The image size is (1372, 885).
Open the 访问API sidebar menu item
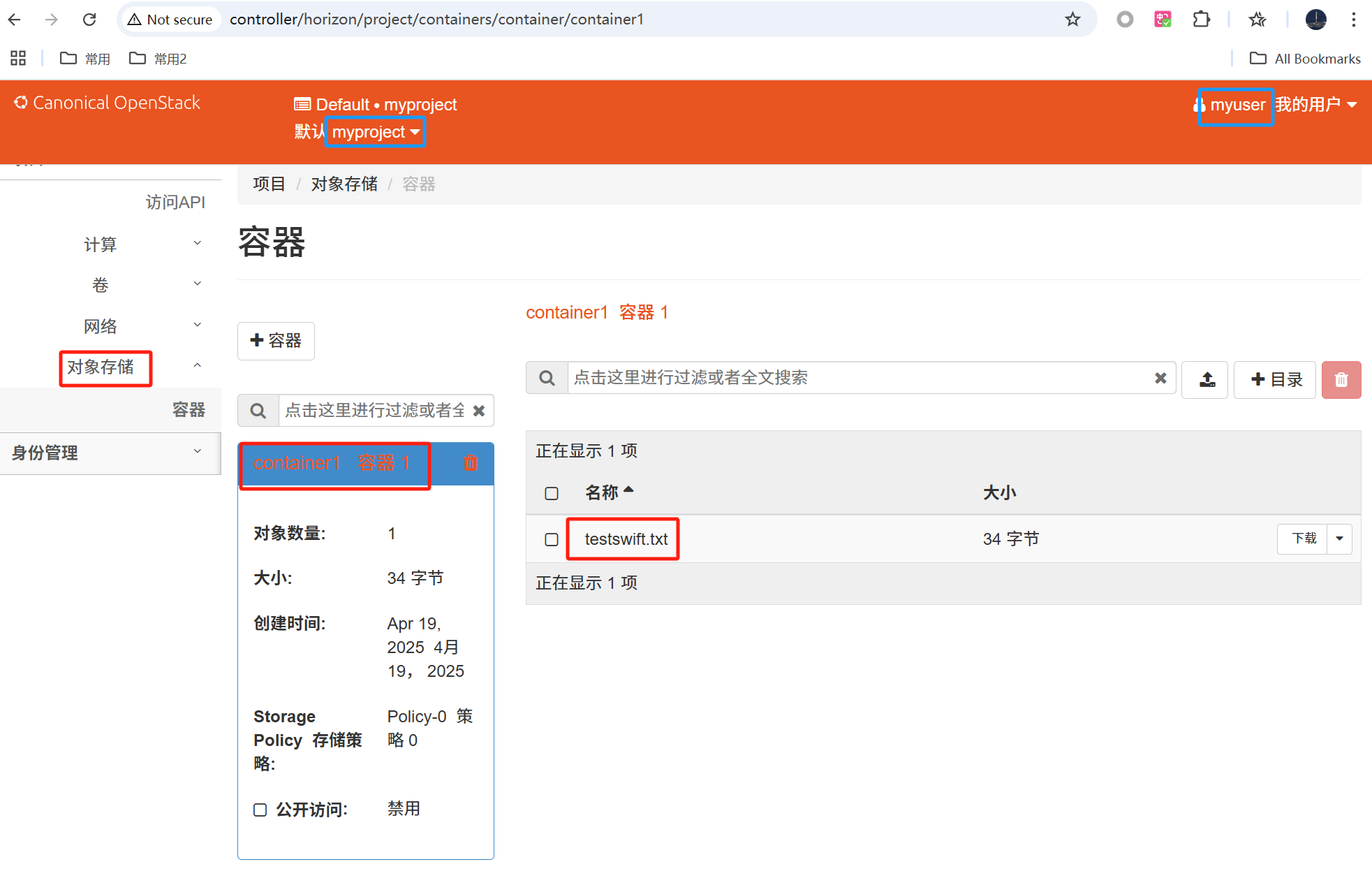[x=175, y=203]
